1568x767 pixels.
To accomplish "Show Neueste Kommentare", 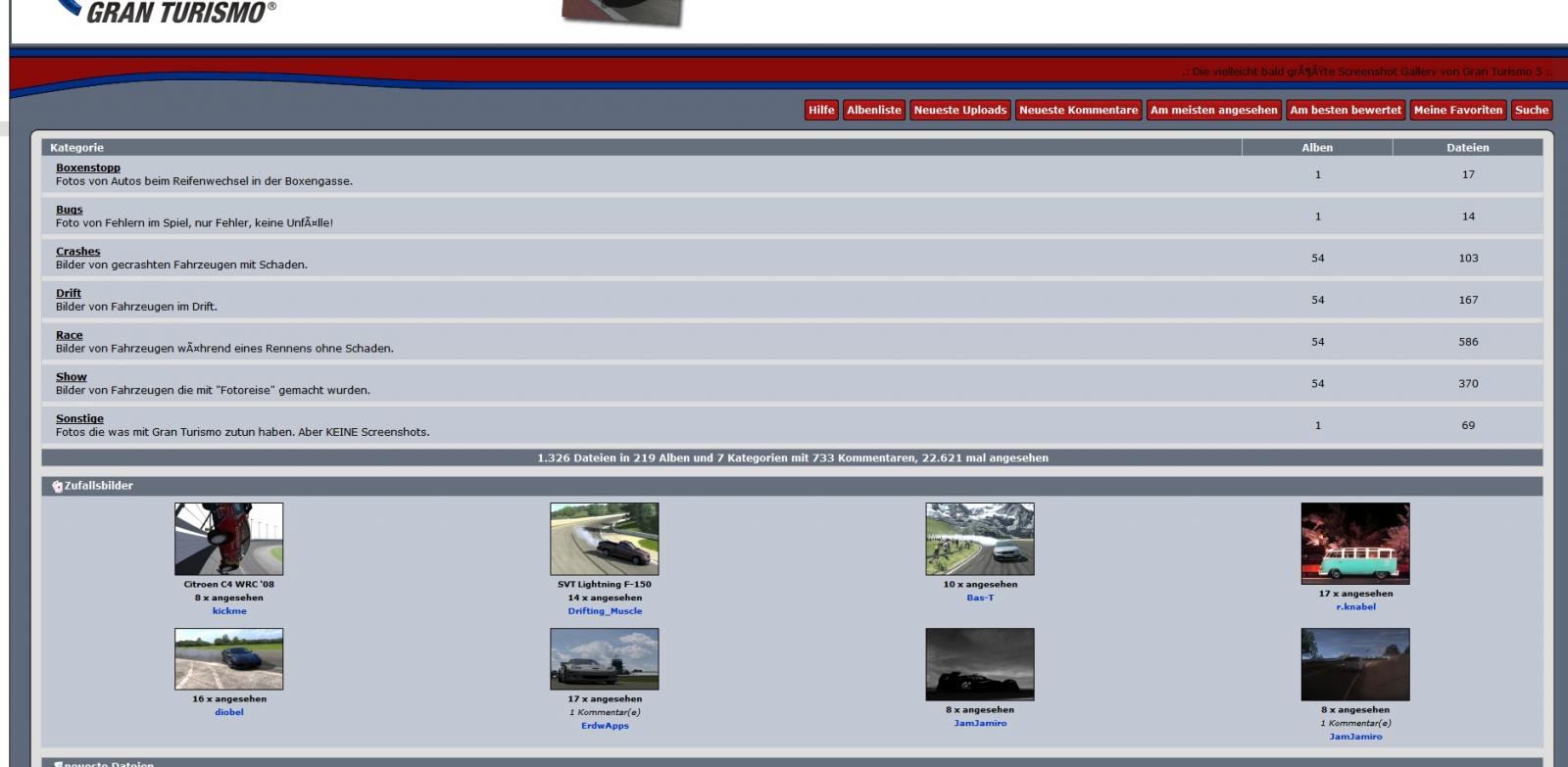I will tap(1079, 111).
